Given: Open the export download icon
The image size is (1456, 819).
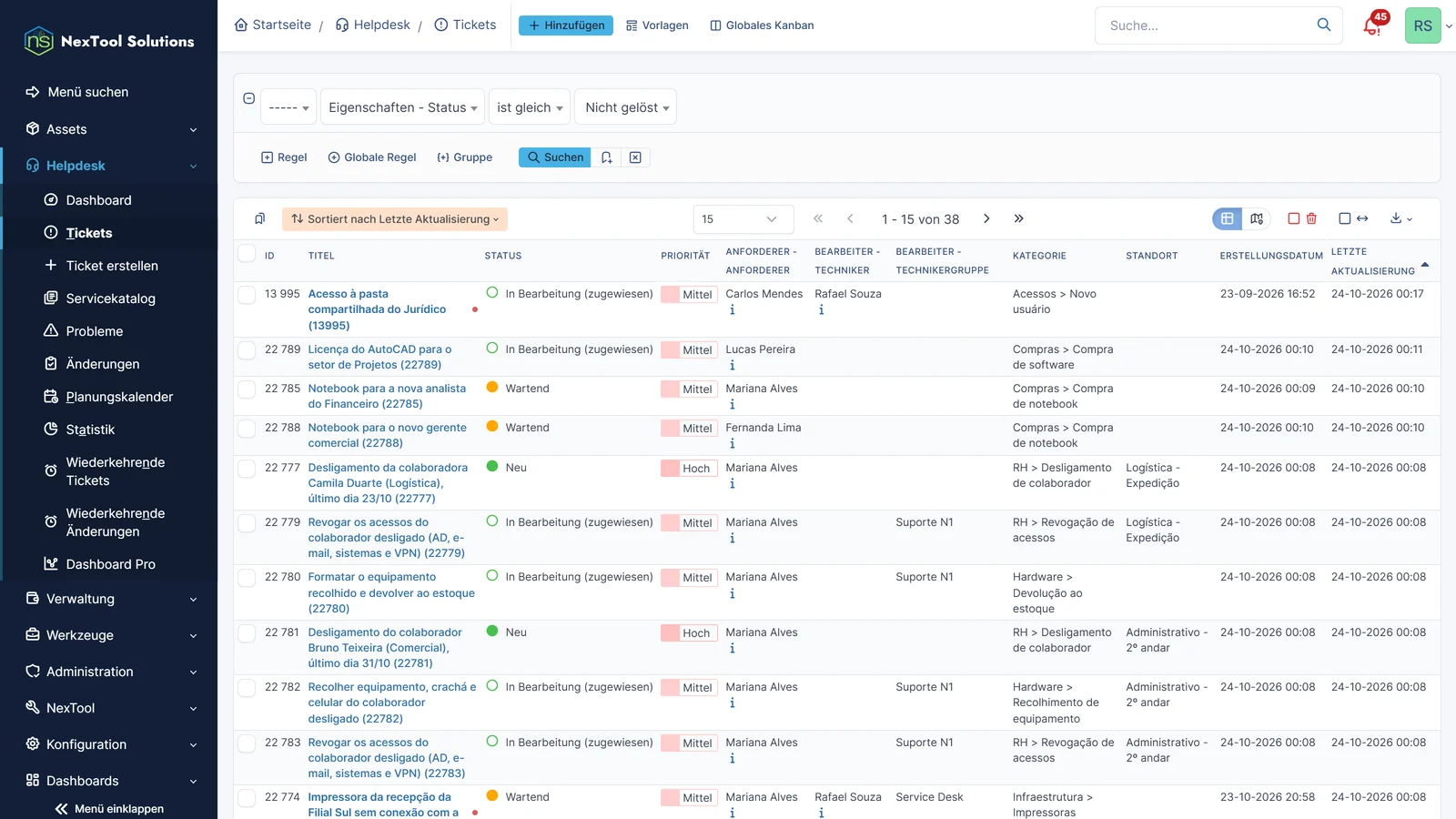Looking at the screenshot, I should [1400, 218].
